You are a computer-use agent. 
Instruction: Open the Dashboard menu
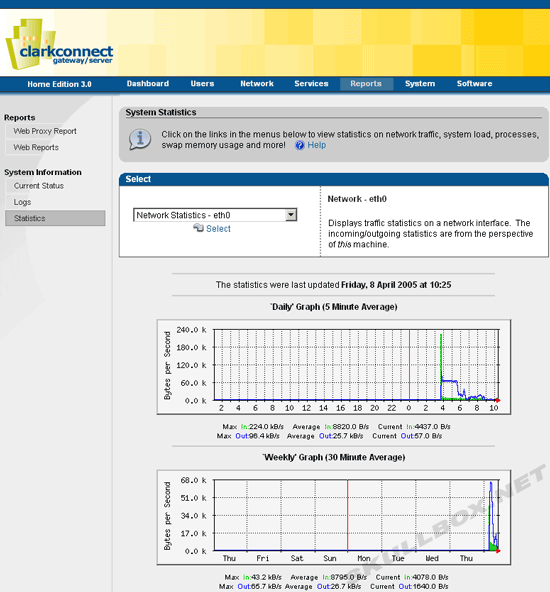point(148,84)
